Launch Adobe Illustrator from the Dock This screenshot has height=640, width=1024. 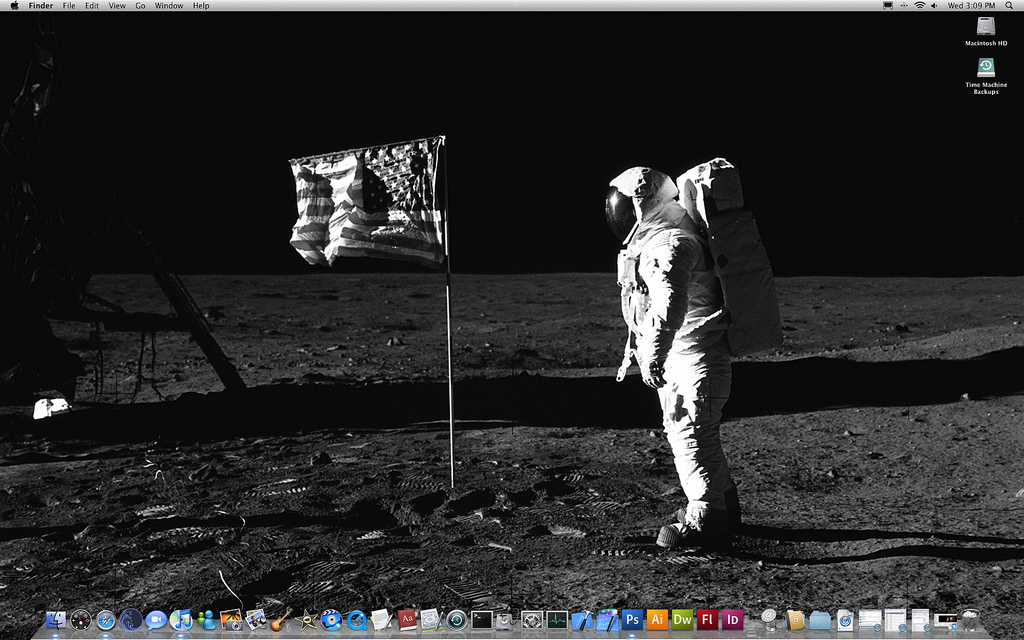click(x=657, y=620)
